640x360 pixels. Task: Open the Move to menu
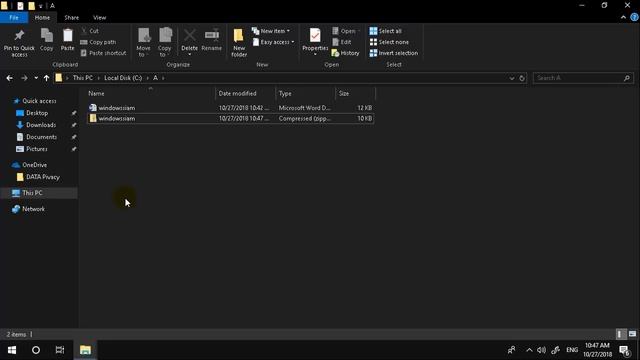pyautogui.click(x=143, y=42)
